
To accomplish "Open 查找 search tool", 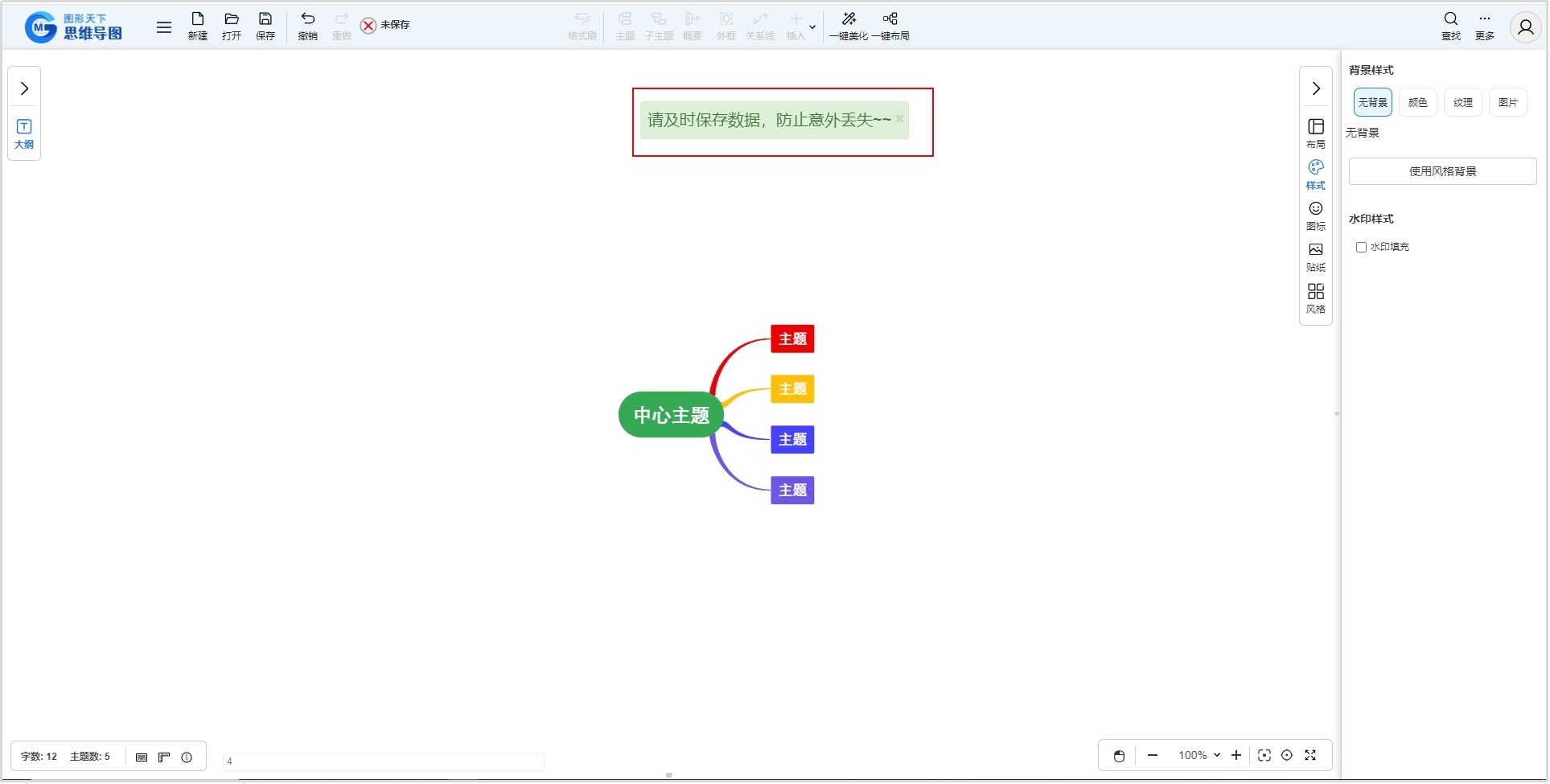I will click(x=1451, y=27).
